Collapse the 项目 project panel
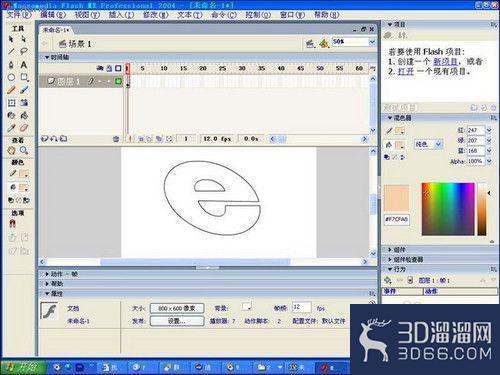 (390, 25)
